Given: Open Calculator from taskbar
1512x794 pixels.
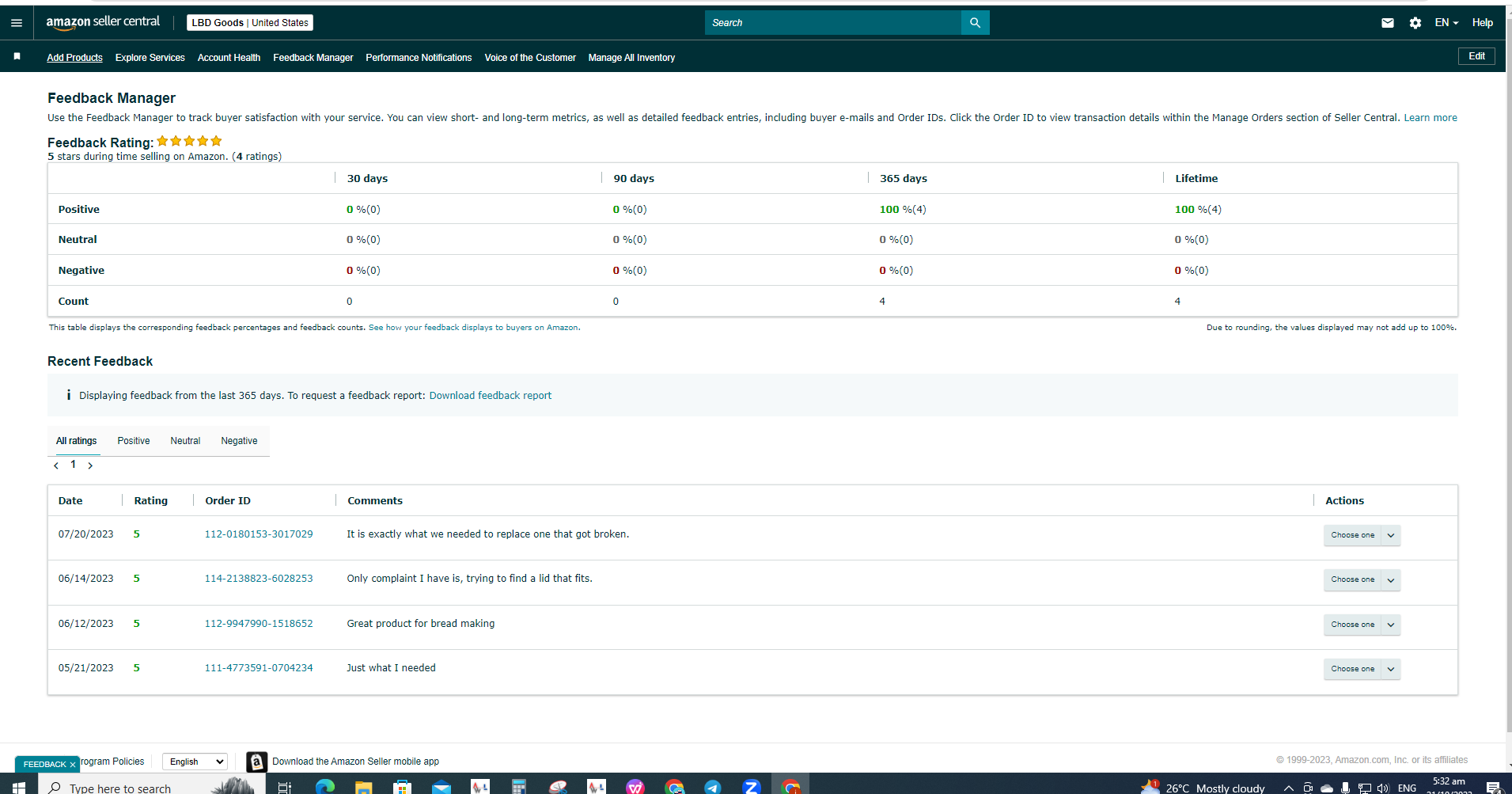Looking at the screenshot, I should pos(519,786).
